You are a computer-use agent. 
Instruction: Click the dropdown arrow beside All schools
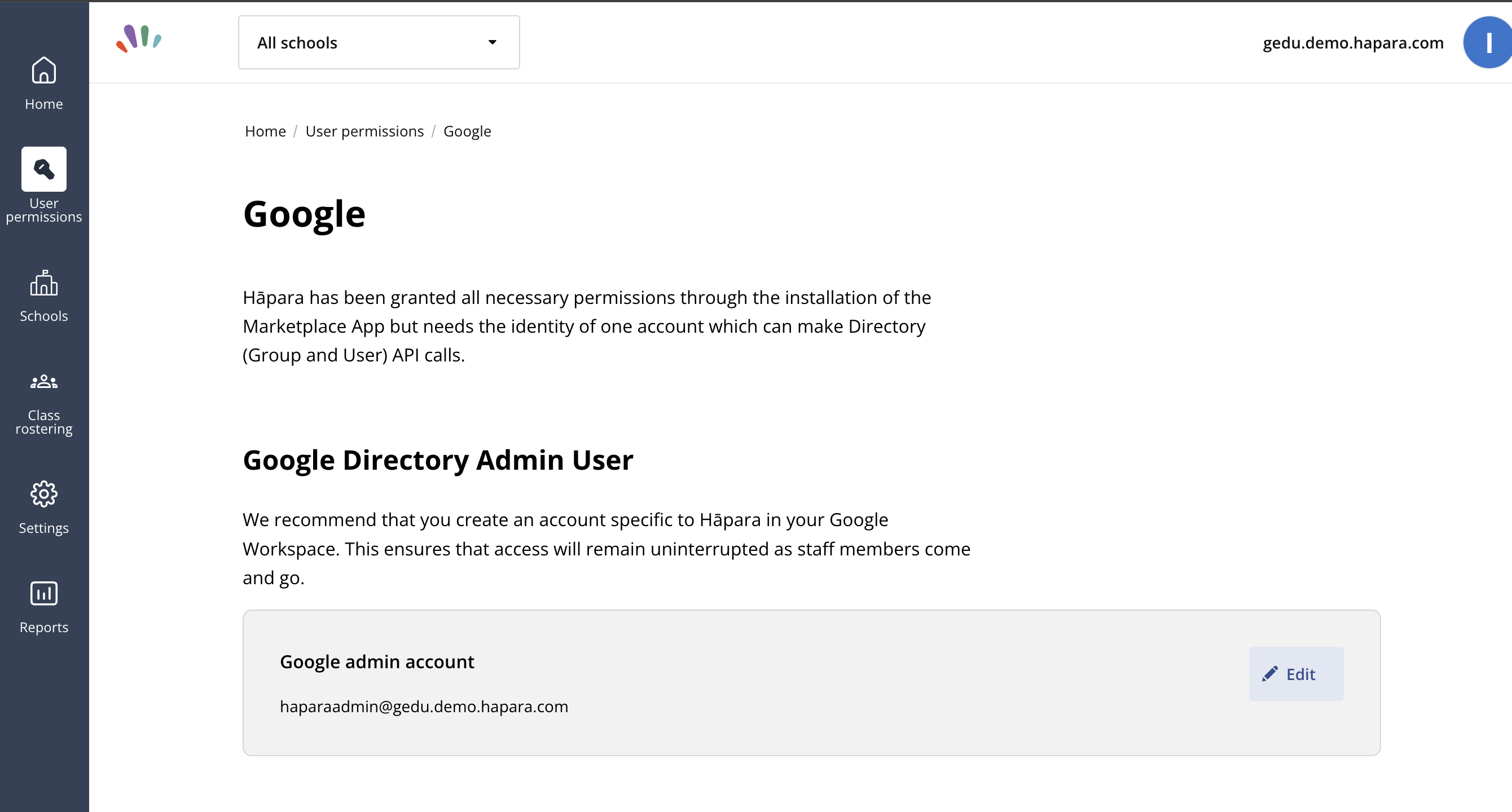[x=493, y=42]
